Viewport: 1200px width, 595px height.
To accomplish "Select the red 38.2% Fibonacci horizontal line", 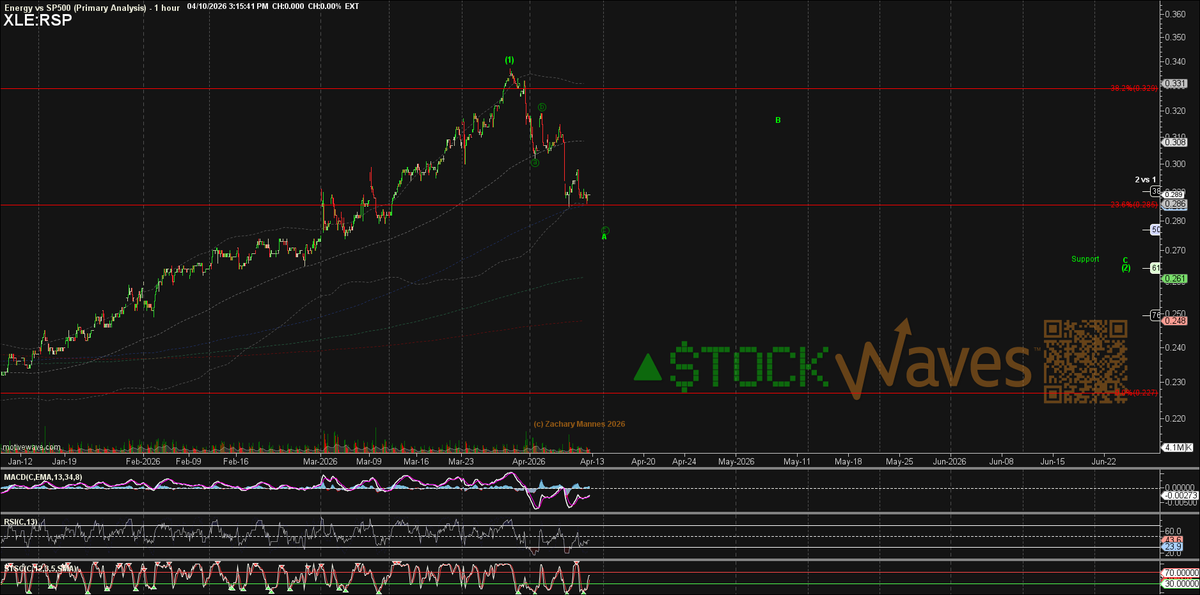I will pos(580,88).
